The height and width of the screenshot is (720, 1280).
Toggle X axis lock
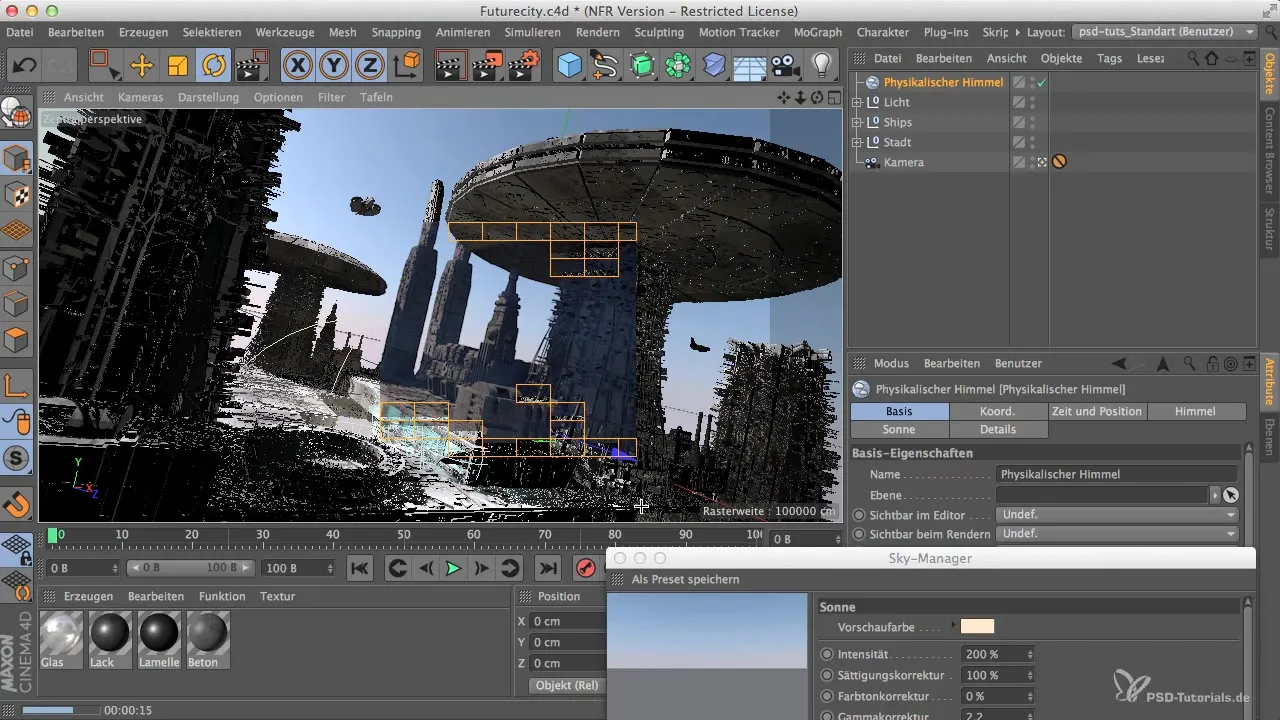click(x=297, y=66)
